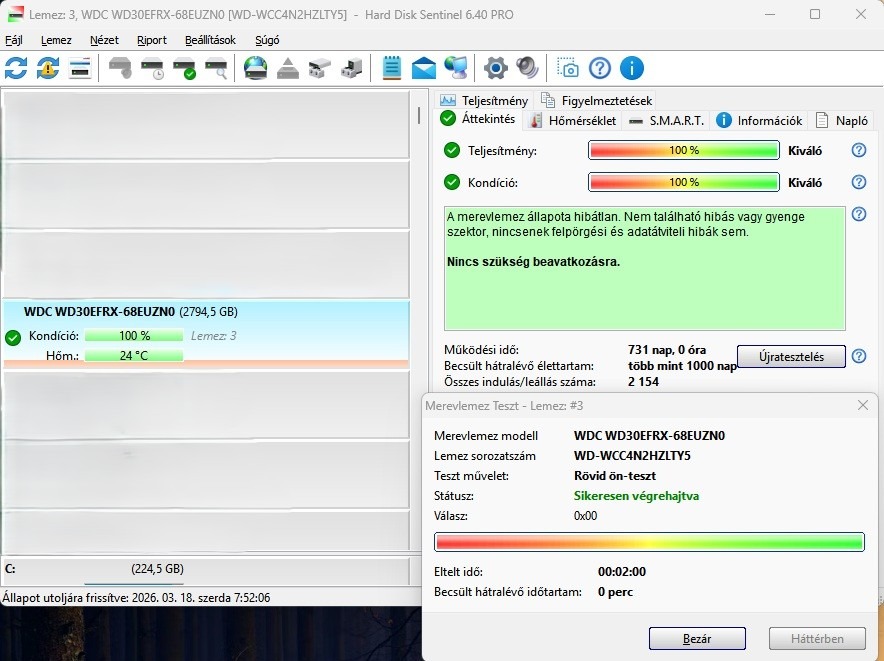Click the disk with clock toolbar icon

click(152, 68)
